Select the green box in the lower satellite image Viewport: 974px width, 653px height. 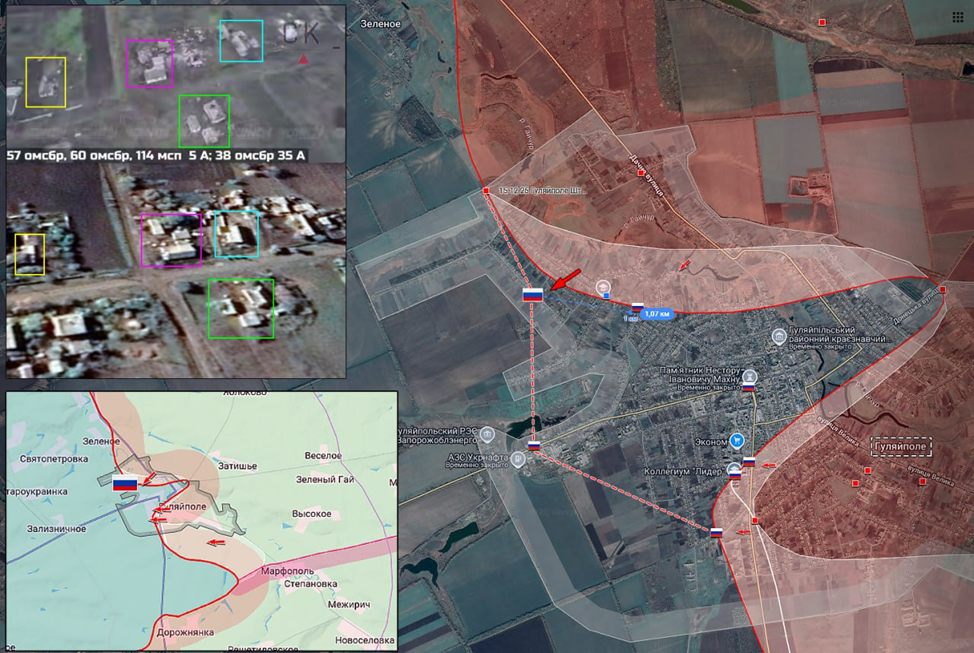(x=240, y=309)
